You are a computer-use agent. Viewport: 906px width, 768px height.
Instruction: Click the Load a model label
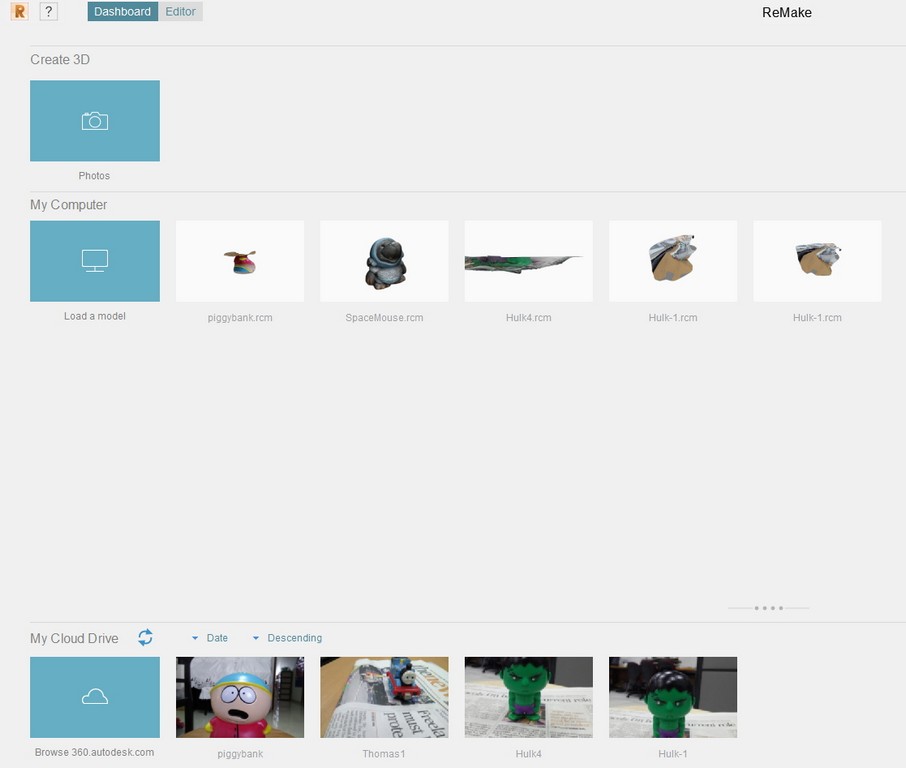95,316
